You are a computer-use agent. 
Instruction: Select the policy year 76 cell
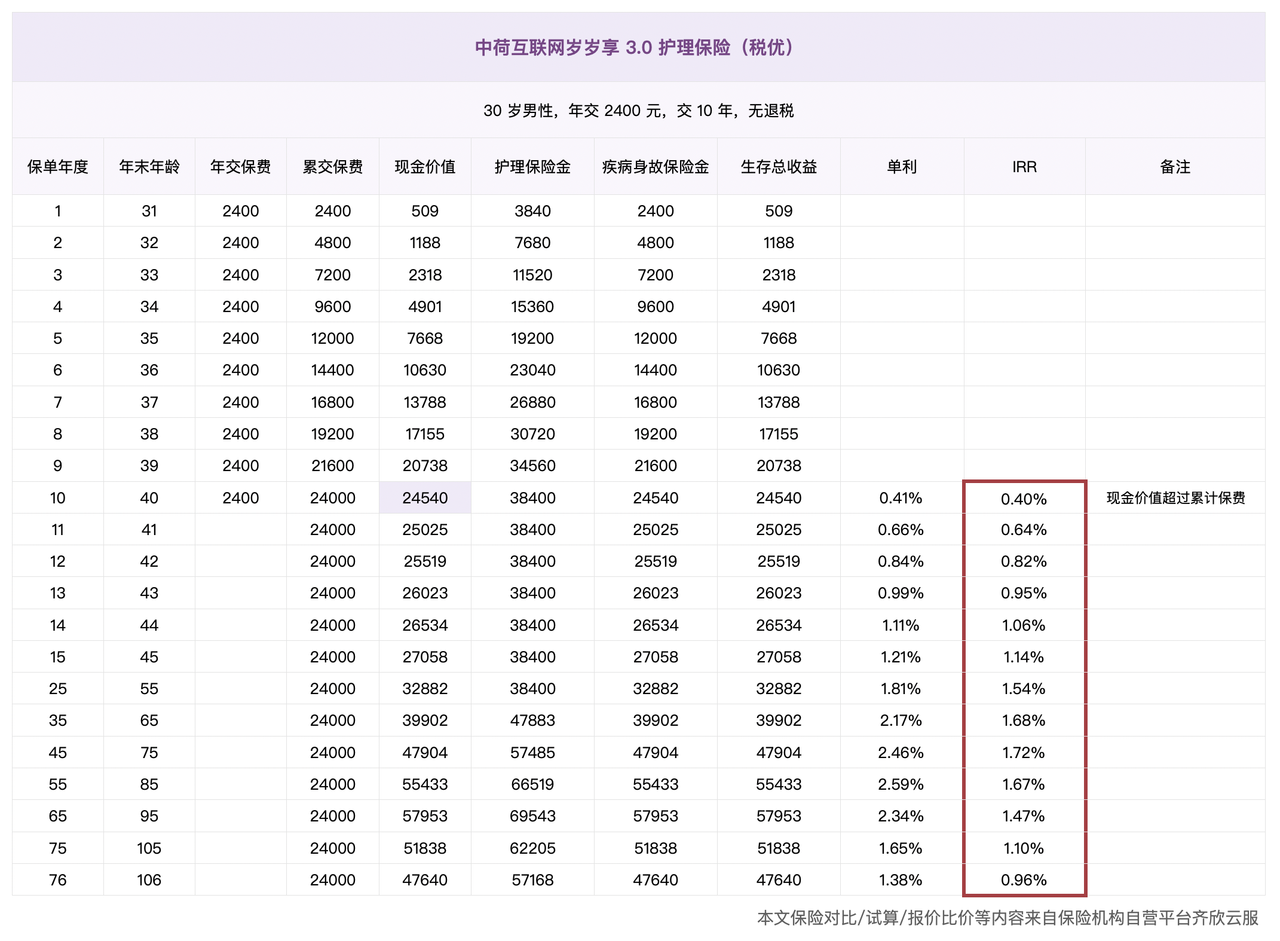pyautogui.click(x=58, y=881)
